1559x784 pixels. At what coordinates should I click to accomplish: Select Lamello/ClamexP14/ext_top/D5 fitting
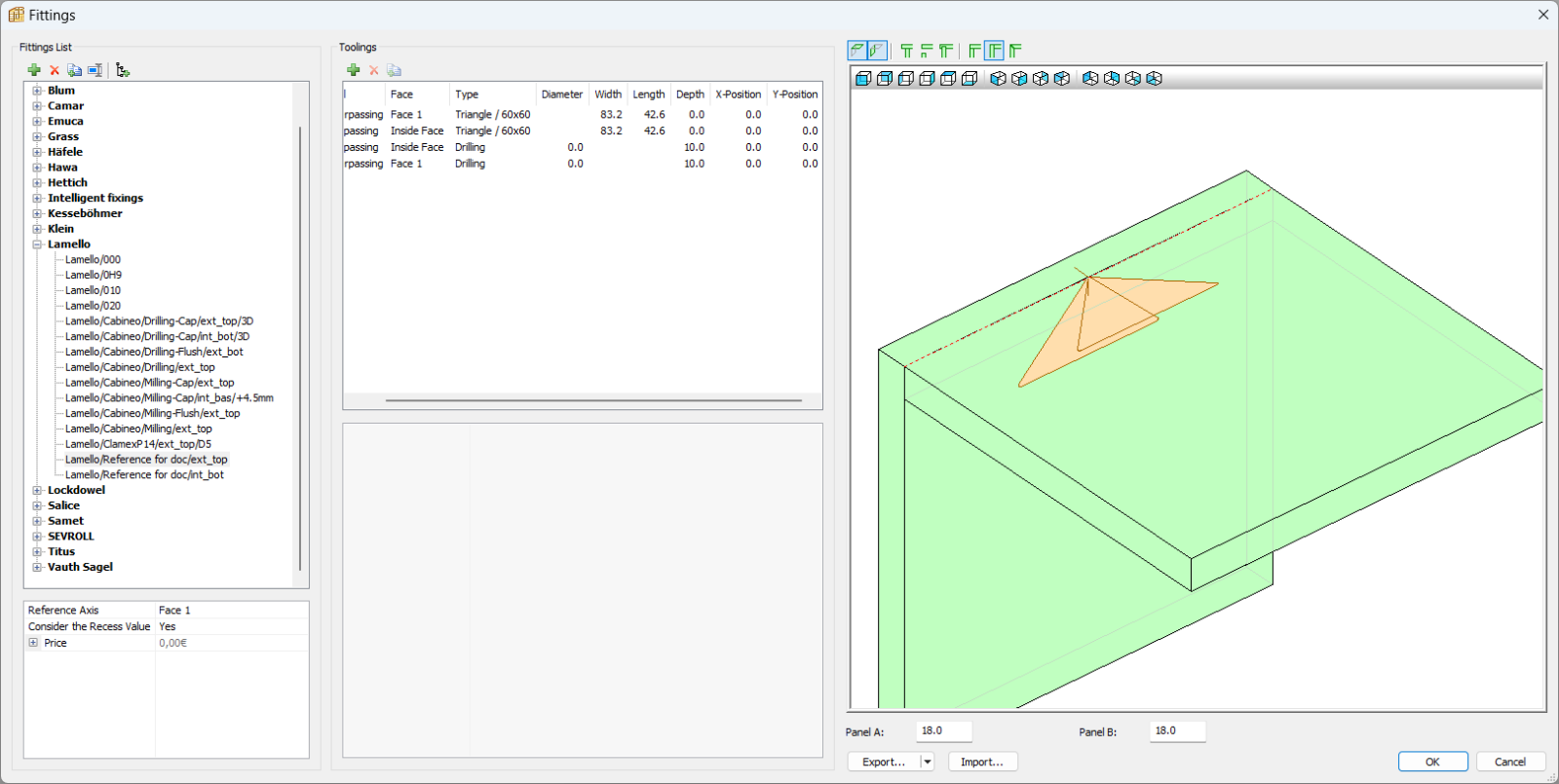137,444
